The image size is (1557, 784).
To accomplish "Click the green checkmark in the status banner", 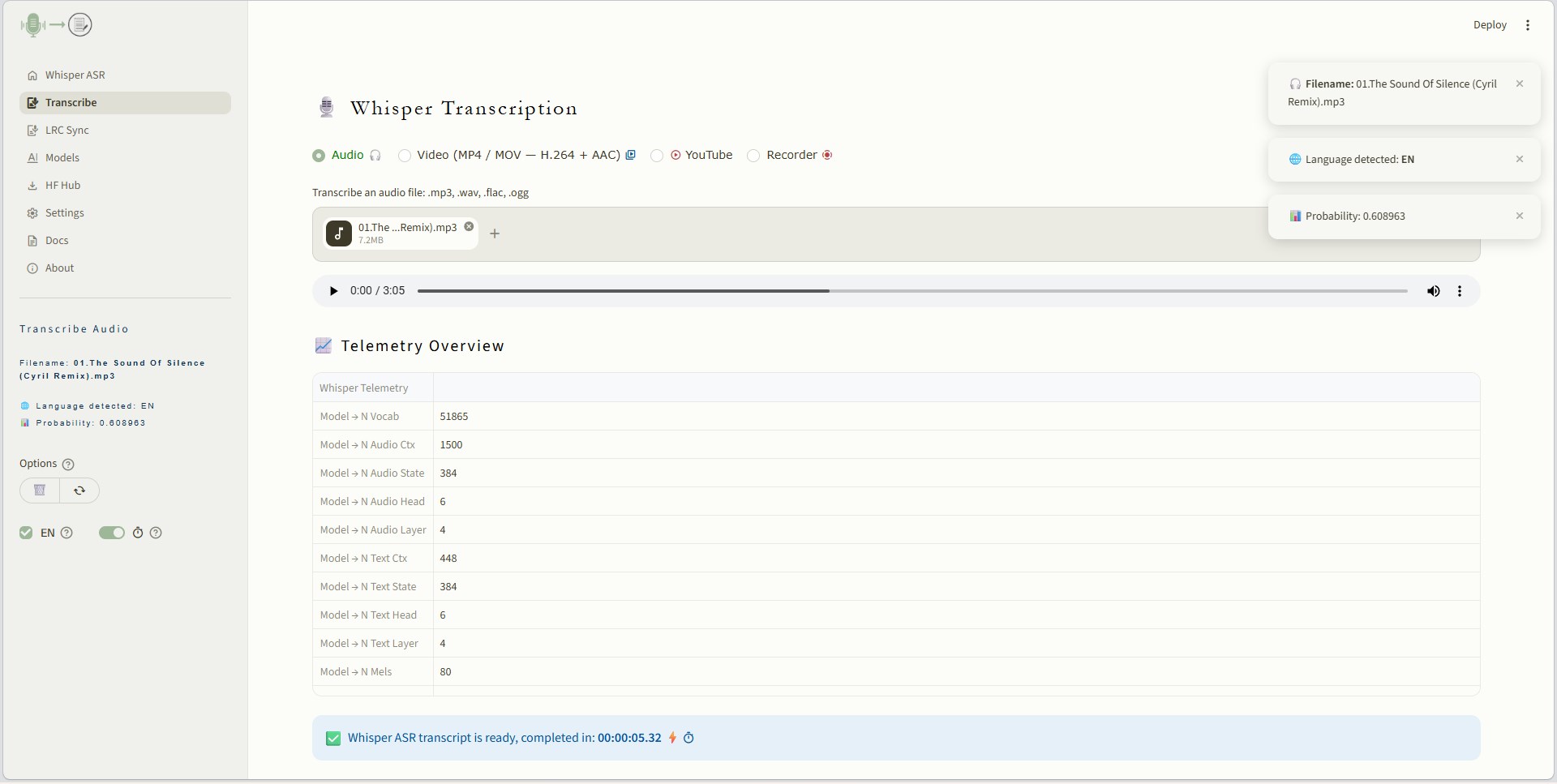I will pos(333,739).
